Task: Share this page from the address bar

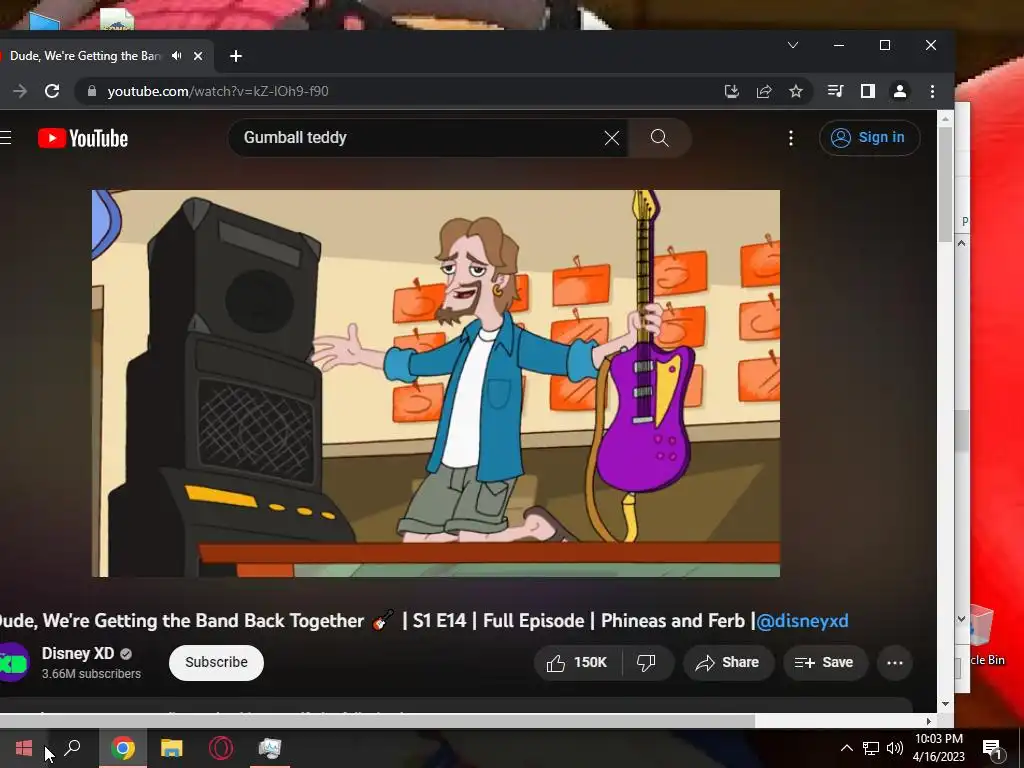Action: click(764, 91)
